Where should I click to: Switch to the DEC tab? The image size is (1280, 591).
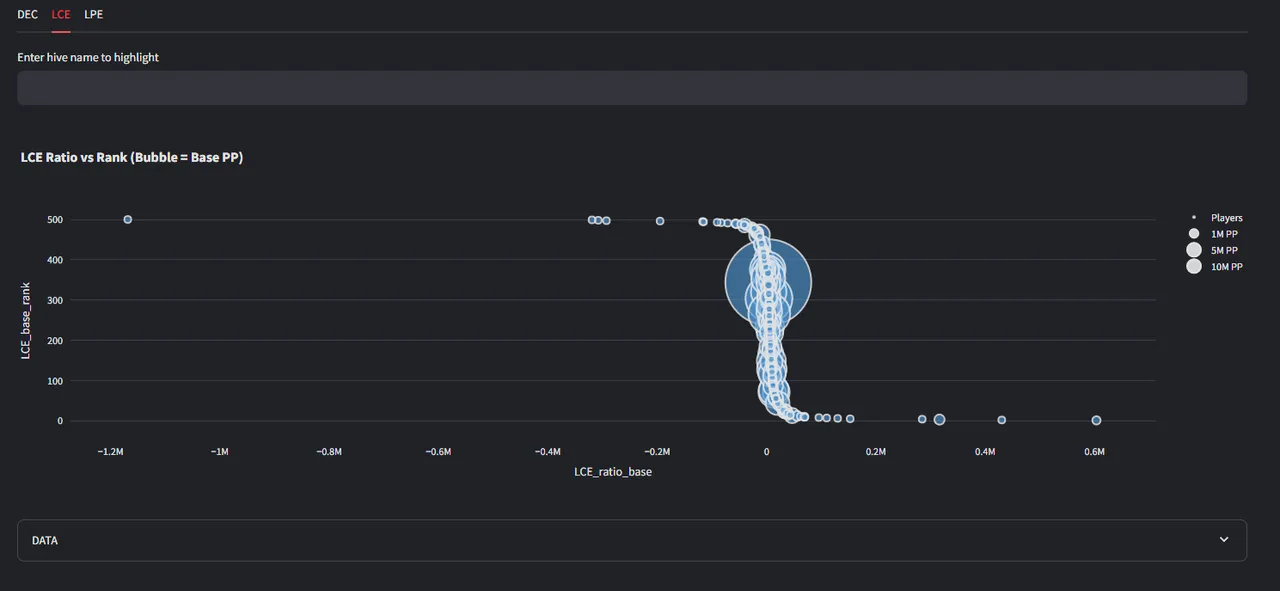pyautogui.click(x=27, y=14)
